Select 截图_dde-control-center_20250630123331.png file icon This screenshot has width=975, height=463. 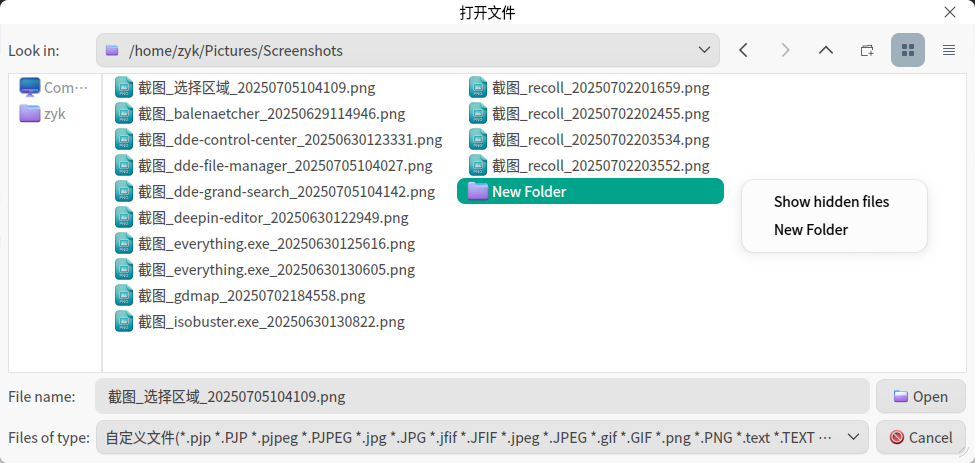pyautogui.click(x=125, y=140)
